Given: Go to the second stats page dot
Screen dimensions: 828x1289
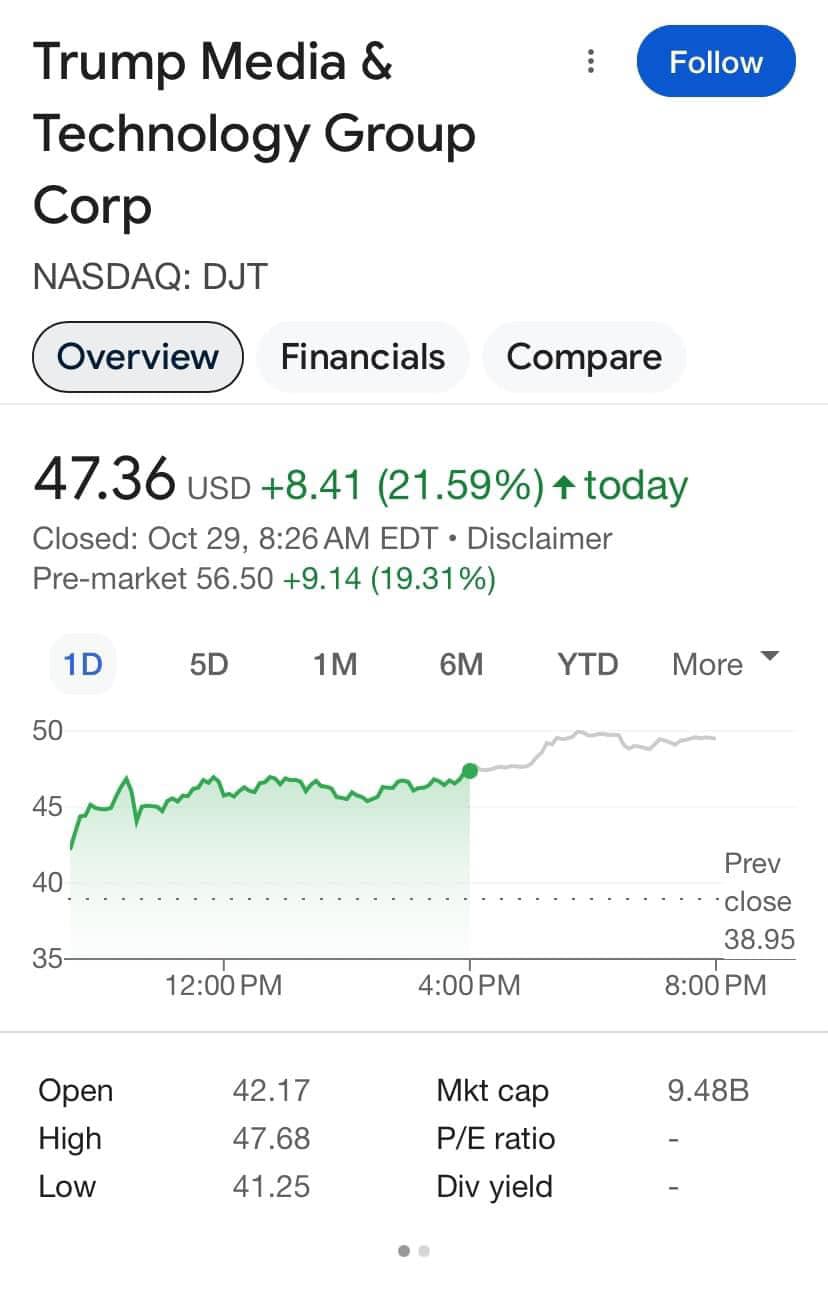Looking at the screenshot, I should (x=424, y=1250).
